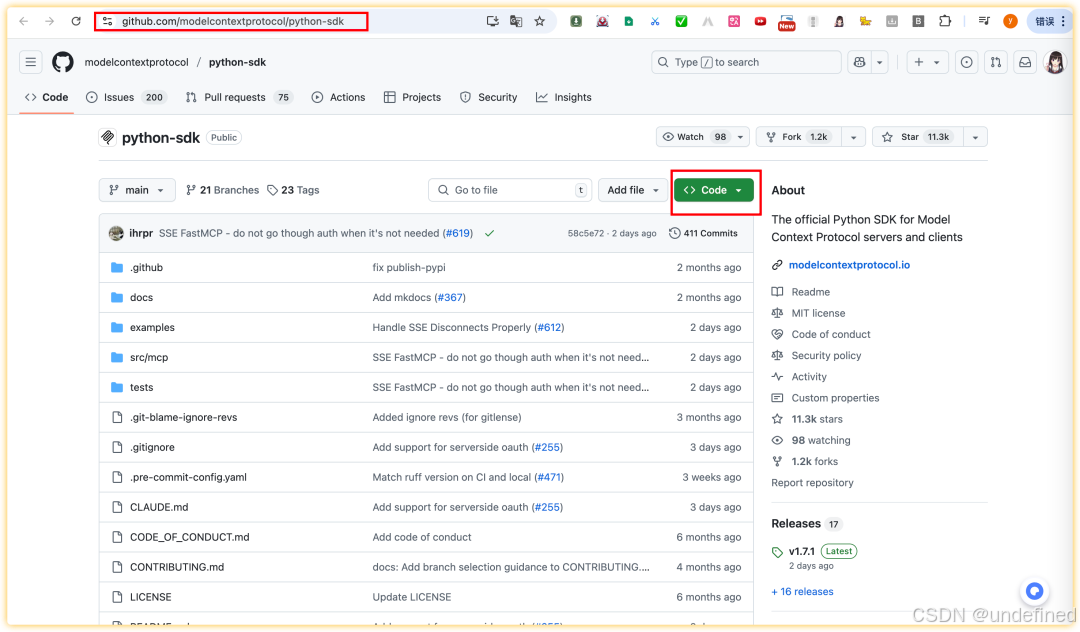The width and height of the screenshot is (1080, 632).
Task: Click the GitHub Octocat logo
Action: pyautogui.click(x=63, y=62)
